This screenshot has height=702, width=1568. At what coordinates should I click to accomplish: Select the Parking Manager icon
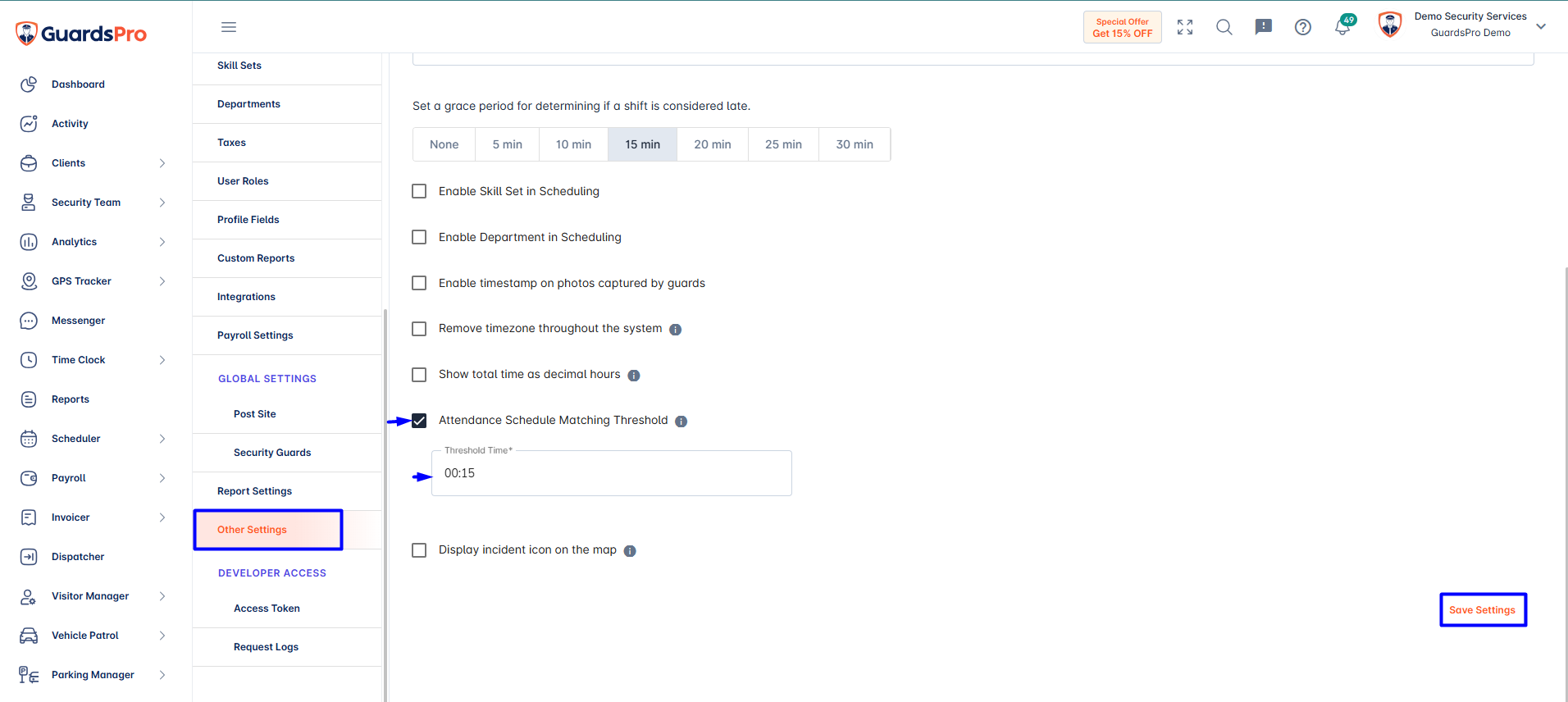[29, 675]
